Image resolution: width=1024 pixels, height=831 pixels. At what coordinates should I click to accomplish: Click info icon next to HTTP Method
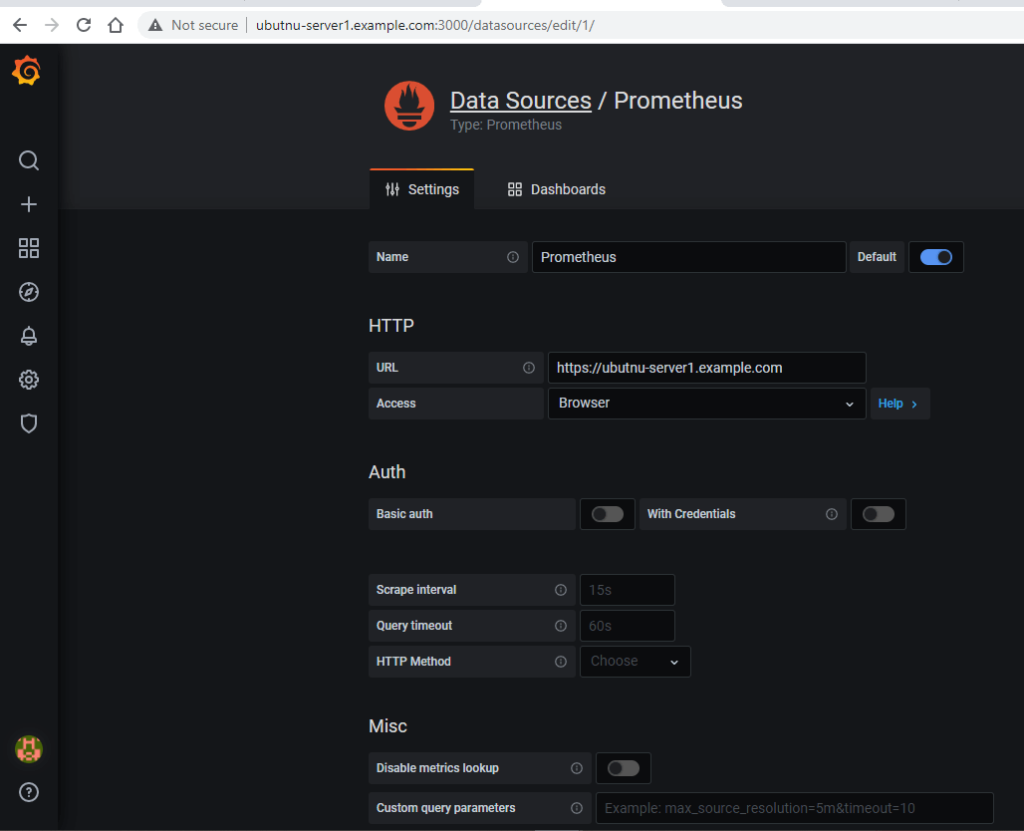(560, 662)
